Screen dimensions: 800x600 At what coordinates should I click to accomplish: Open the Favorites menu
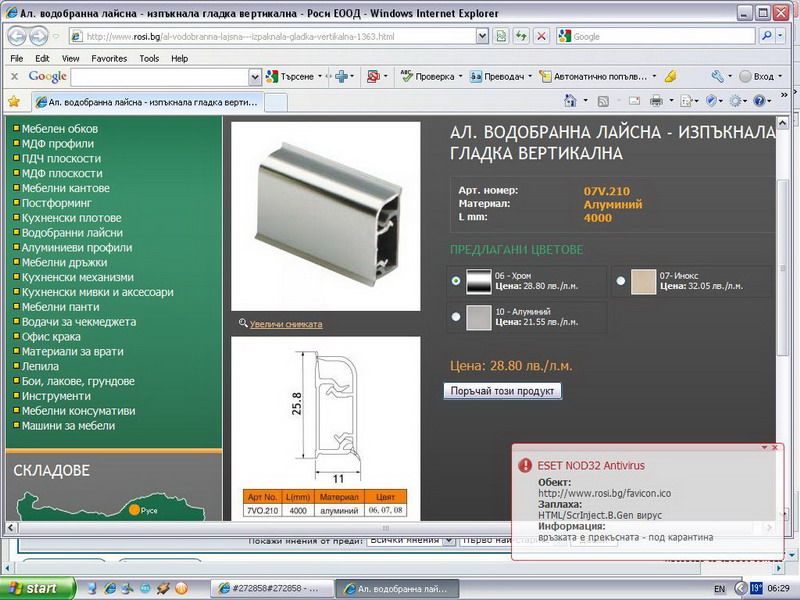pos(109,58)
